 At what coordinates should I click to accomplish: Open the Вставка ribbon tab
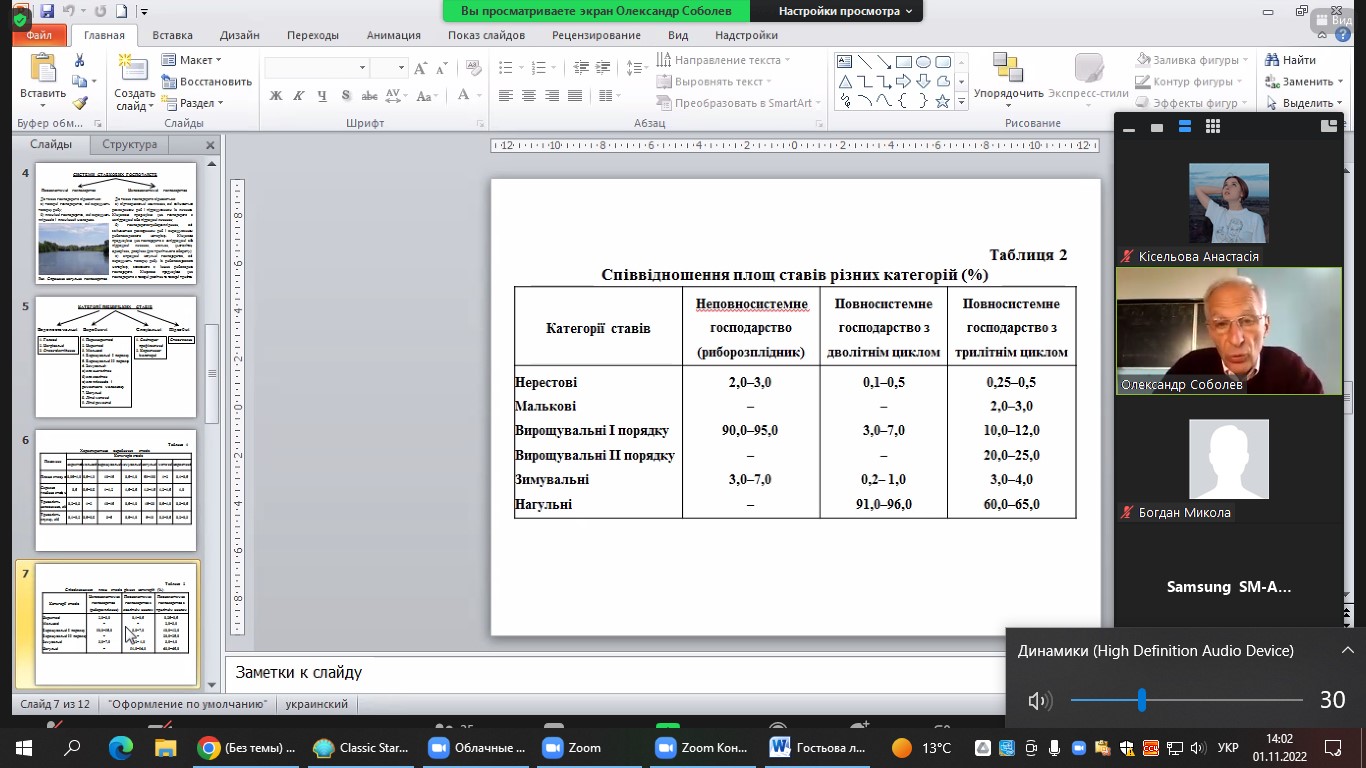click(x=173, y=35)
